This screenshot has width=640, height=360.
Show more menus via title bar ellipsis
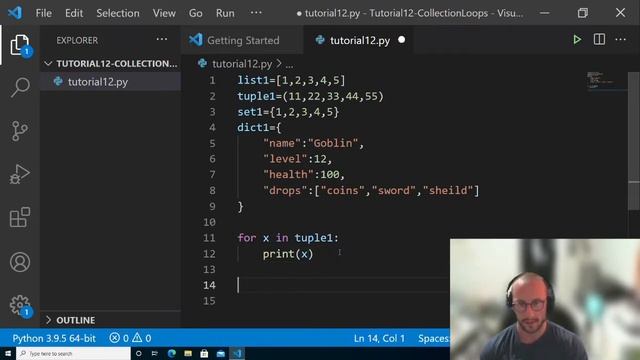(256, 13)
